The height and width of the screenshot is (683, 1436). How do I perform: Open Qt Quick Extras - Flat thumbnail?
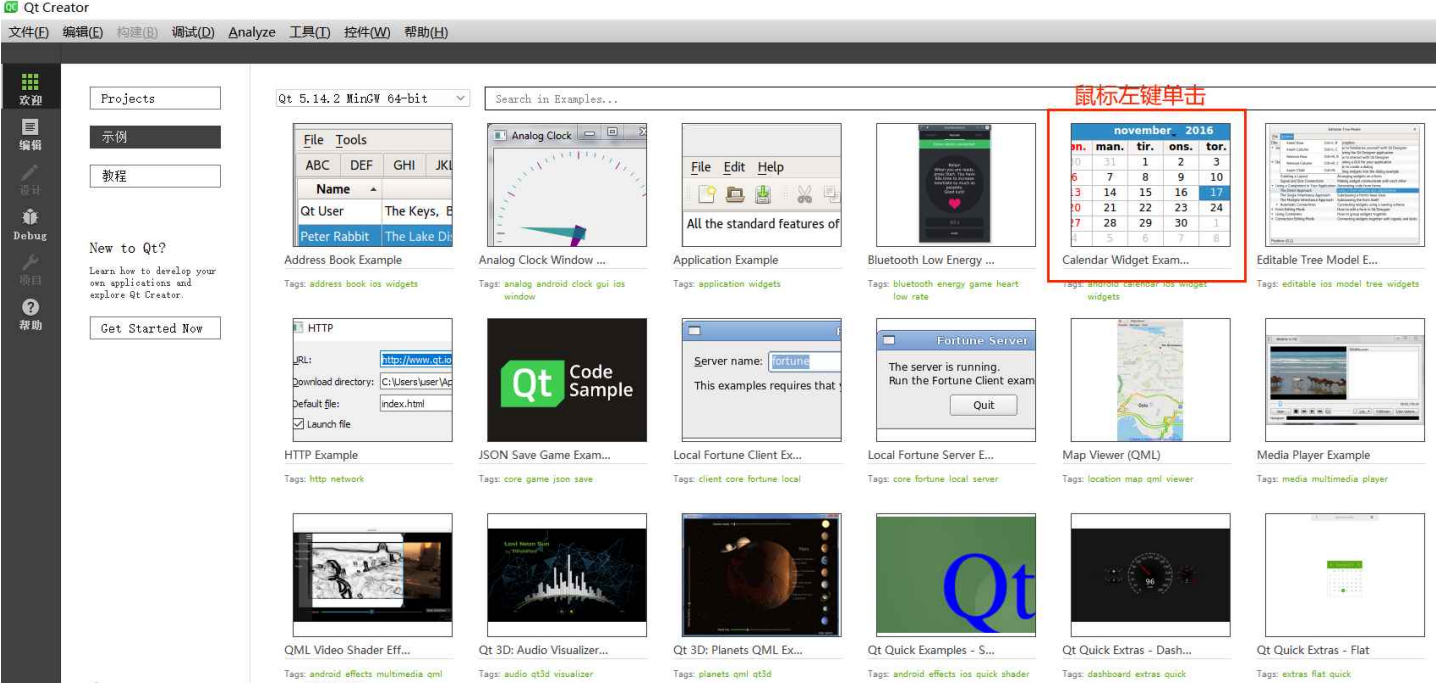[1344, 575]
